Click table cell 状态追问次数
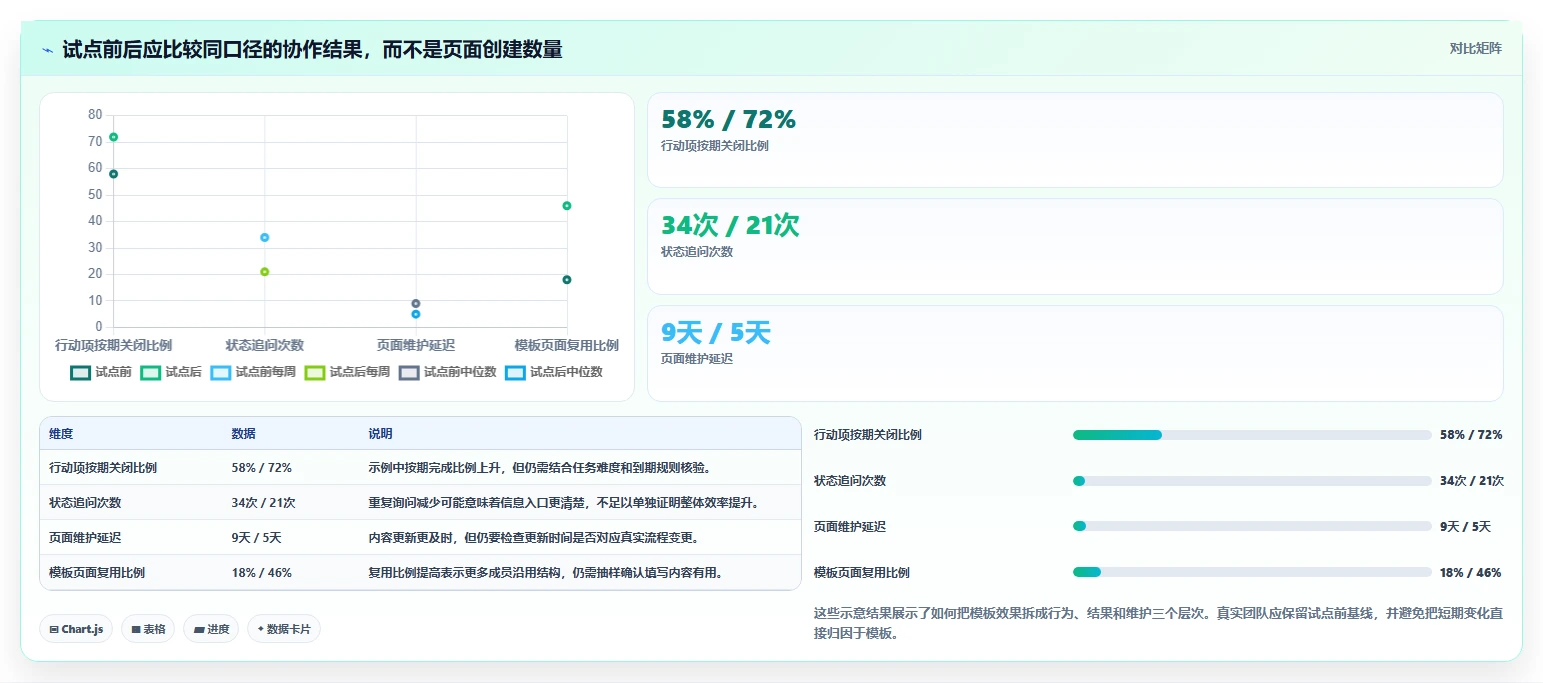The image size is (1543, 683). 85,502
